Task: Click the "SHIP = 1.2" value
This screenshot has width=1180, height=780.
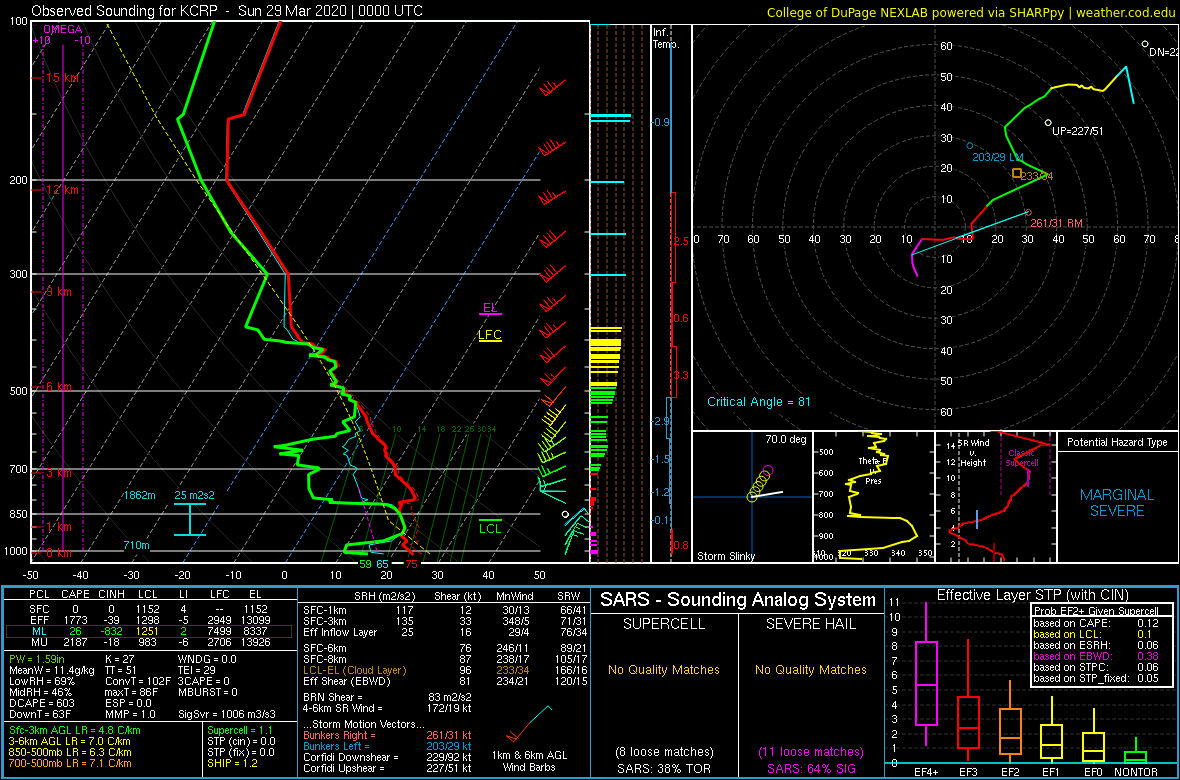Action: pyautogui.click(x=233, y=763)
